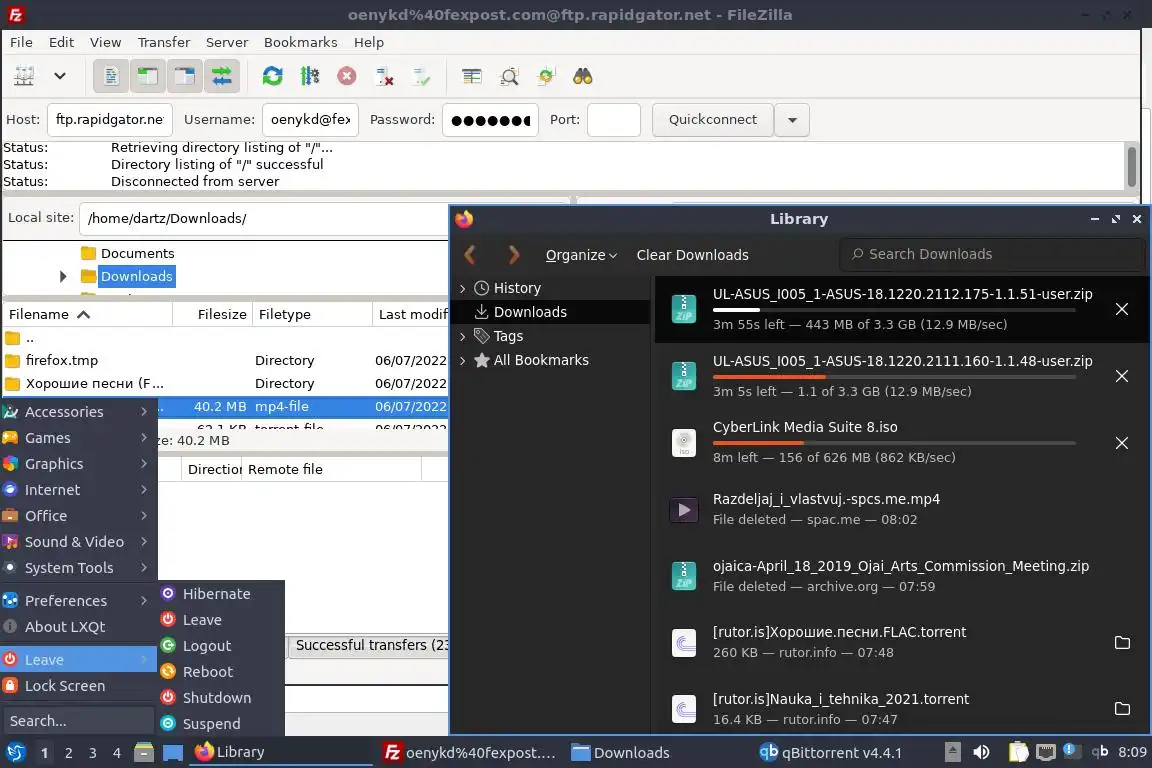Toggle the message log display
This screenshot has width=1152, height=768.
click(x=111, y=76)
